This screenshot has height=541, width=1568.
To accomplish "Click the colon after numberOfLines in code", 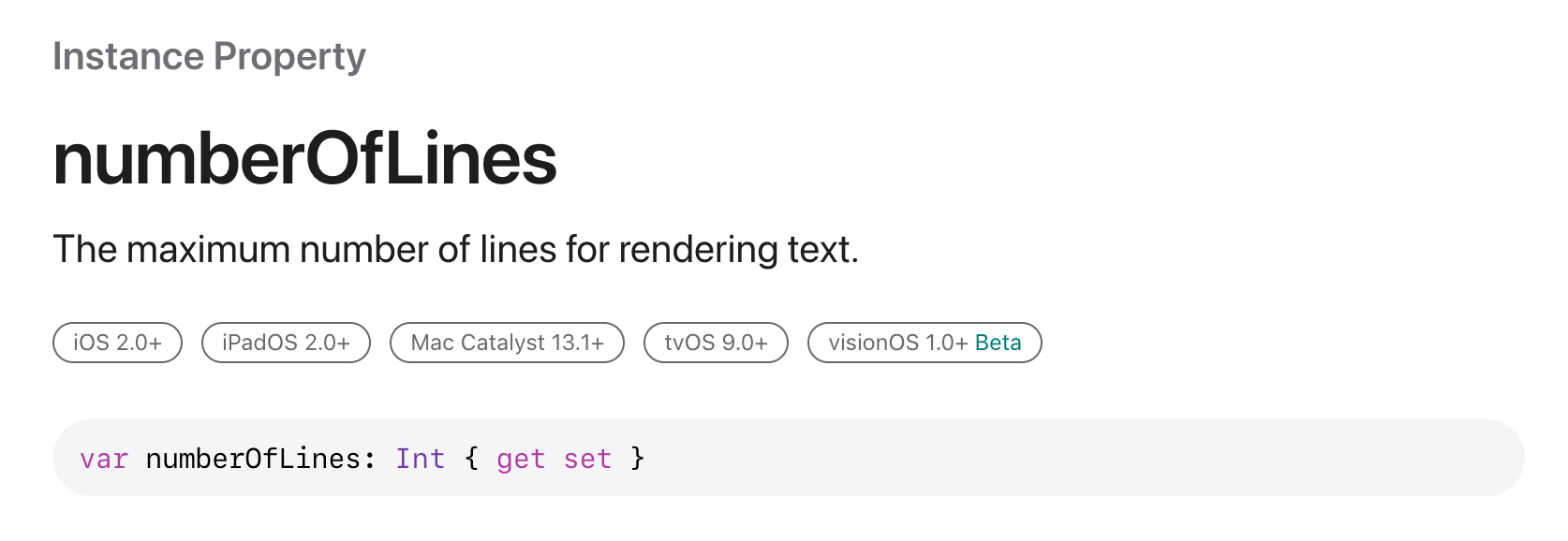I will click(x=369, y=460).
